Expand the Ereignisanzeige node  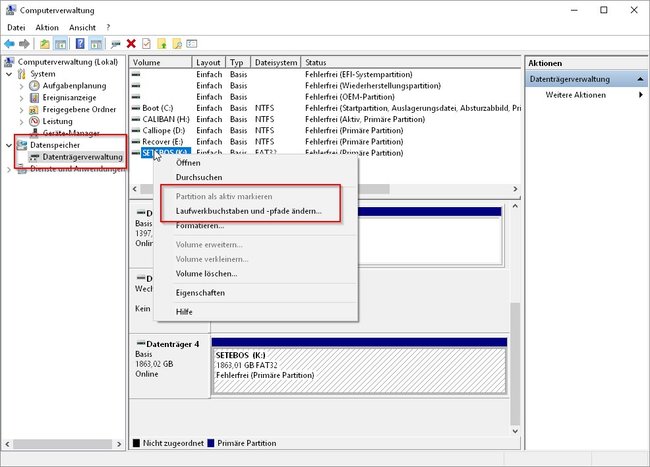(x=22, y=98)
